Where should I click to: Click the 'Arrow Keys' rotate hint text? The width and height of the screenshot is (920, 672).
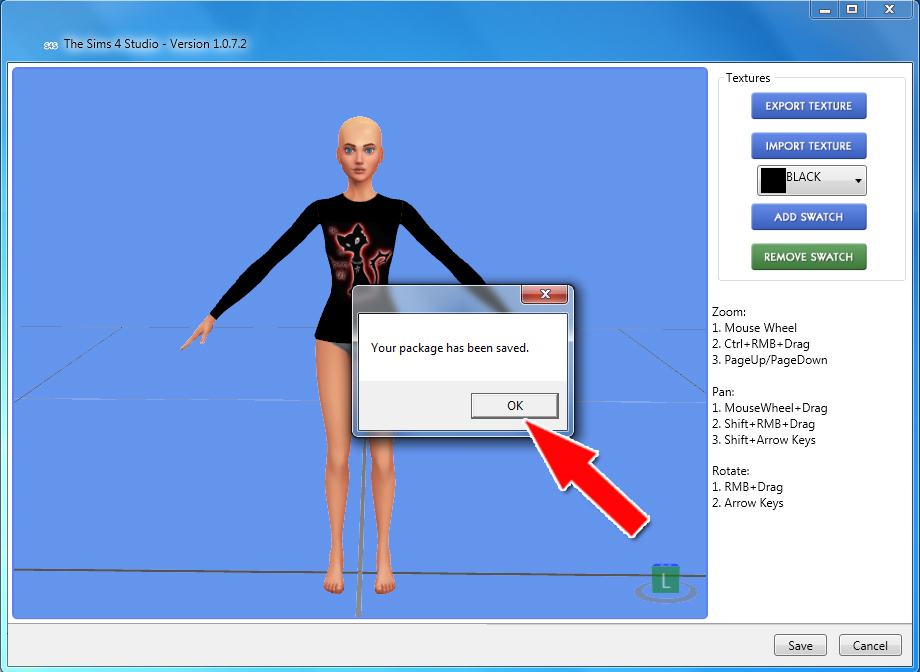[754, 503]
